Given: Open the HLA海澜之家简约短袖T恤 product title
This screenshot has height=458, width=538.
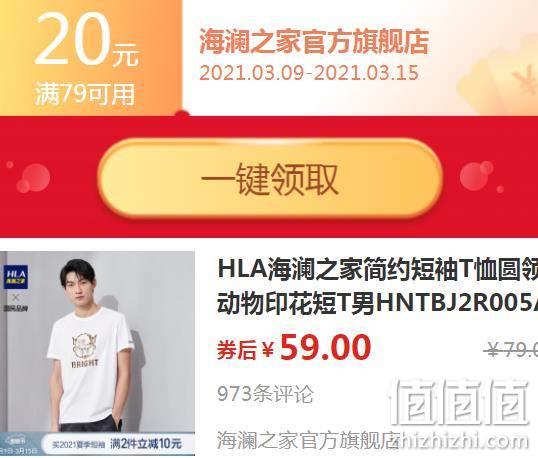Looking at the screenshot, I should (377, 287).
